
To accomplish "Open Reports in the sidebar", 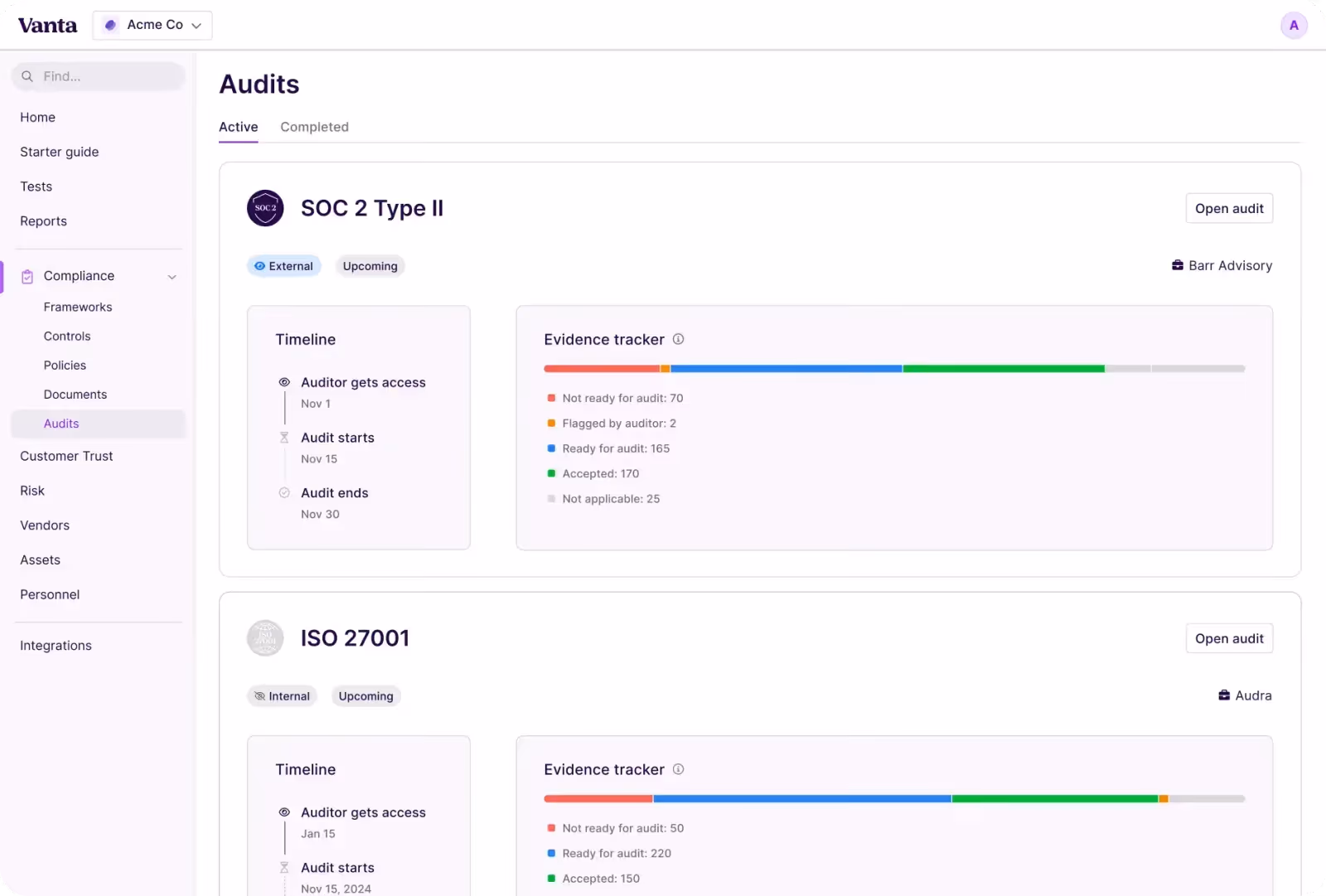I will coord(44,221).
